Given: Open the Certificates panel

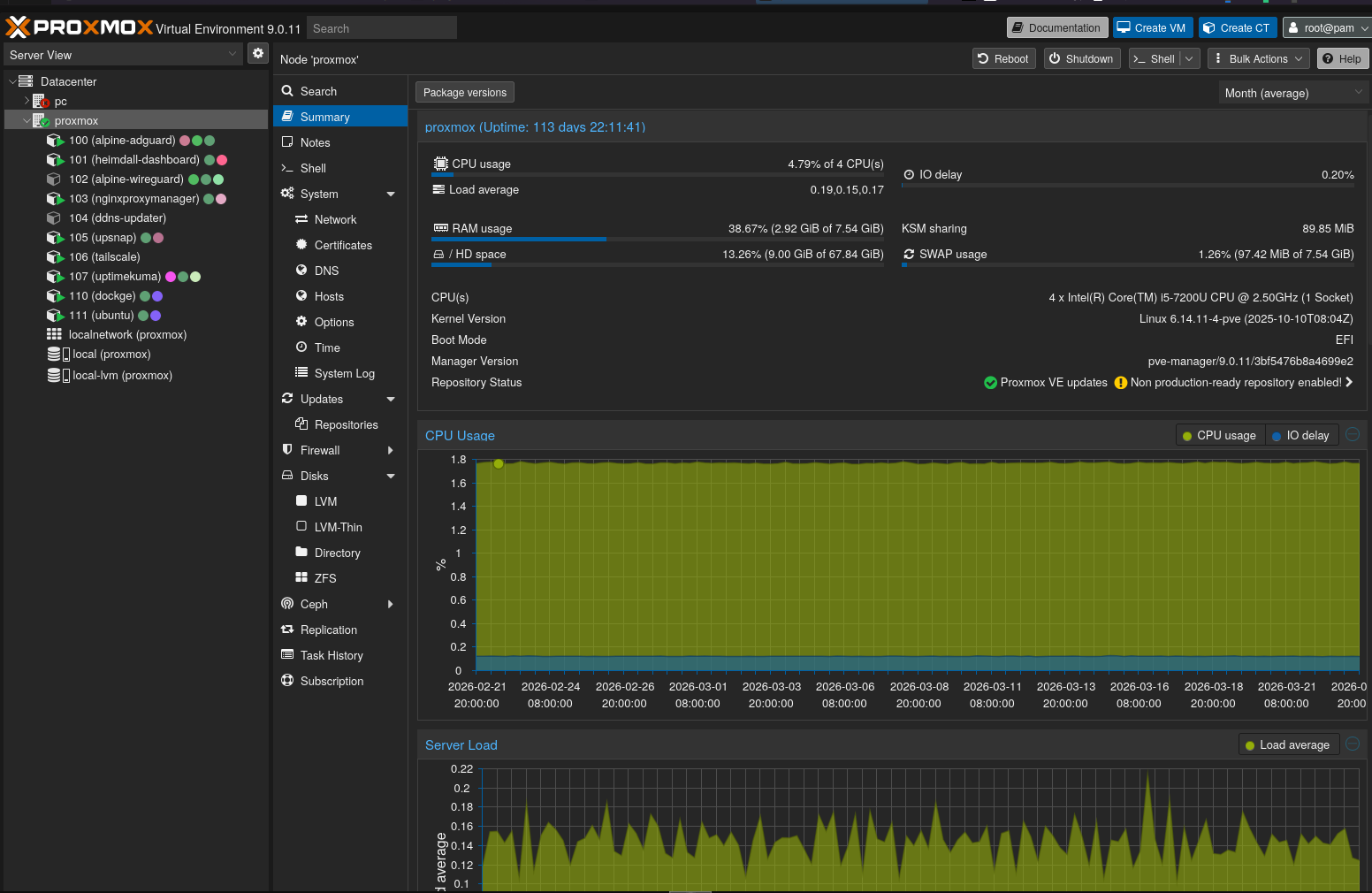Looking at the screenshot, I should coord(342,245).
